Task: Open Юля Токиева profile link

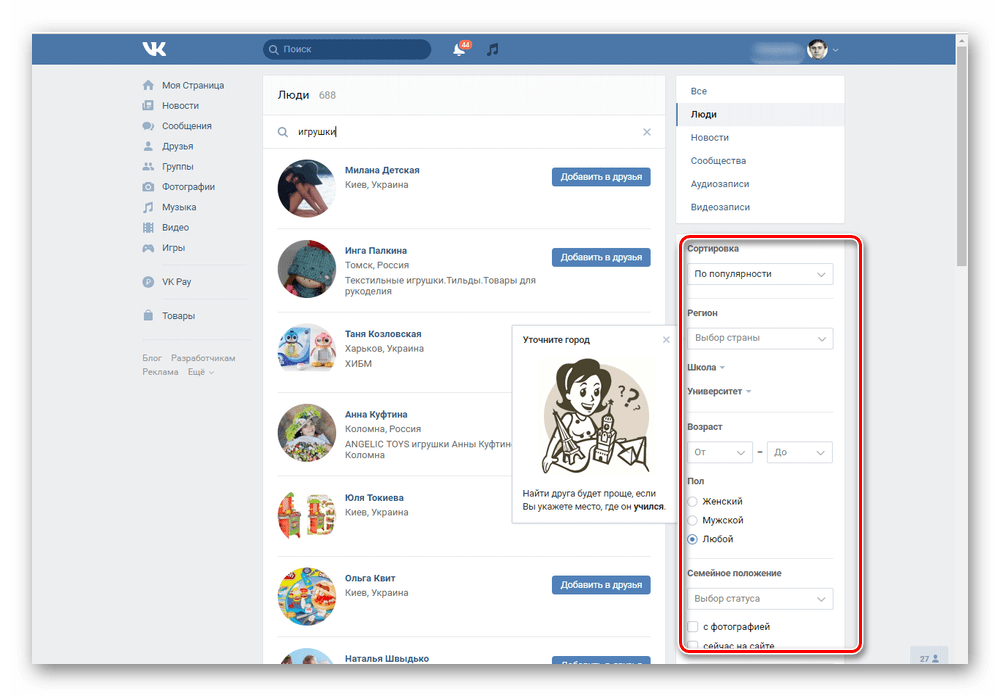Action: [374, 498]
